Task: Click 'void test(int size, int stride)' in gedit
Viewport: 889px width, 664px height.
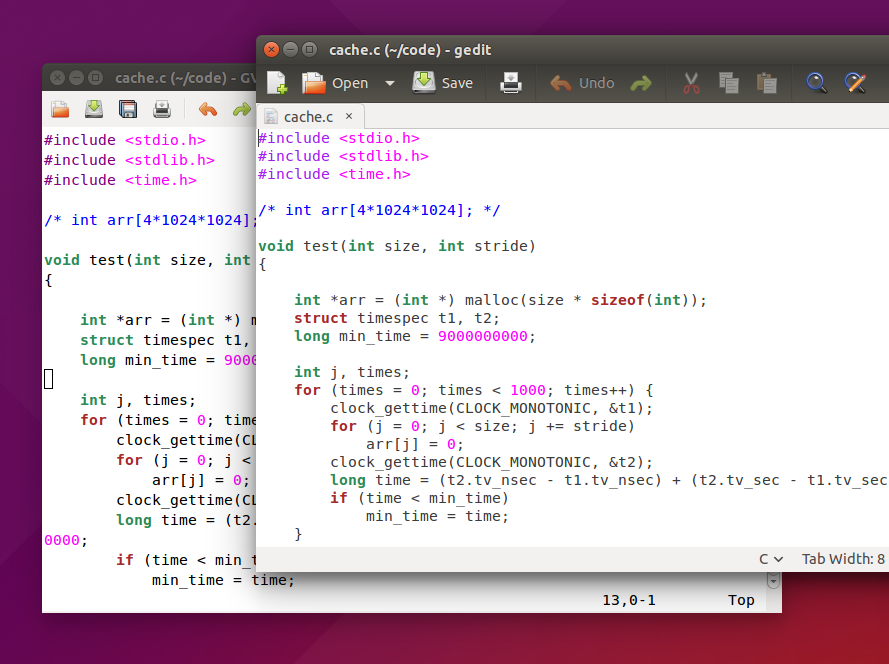Action: click(x=397, y=246)
